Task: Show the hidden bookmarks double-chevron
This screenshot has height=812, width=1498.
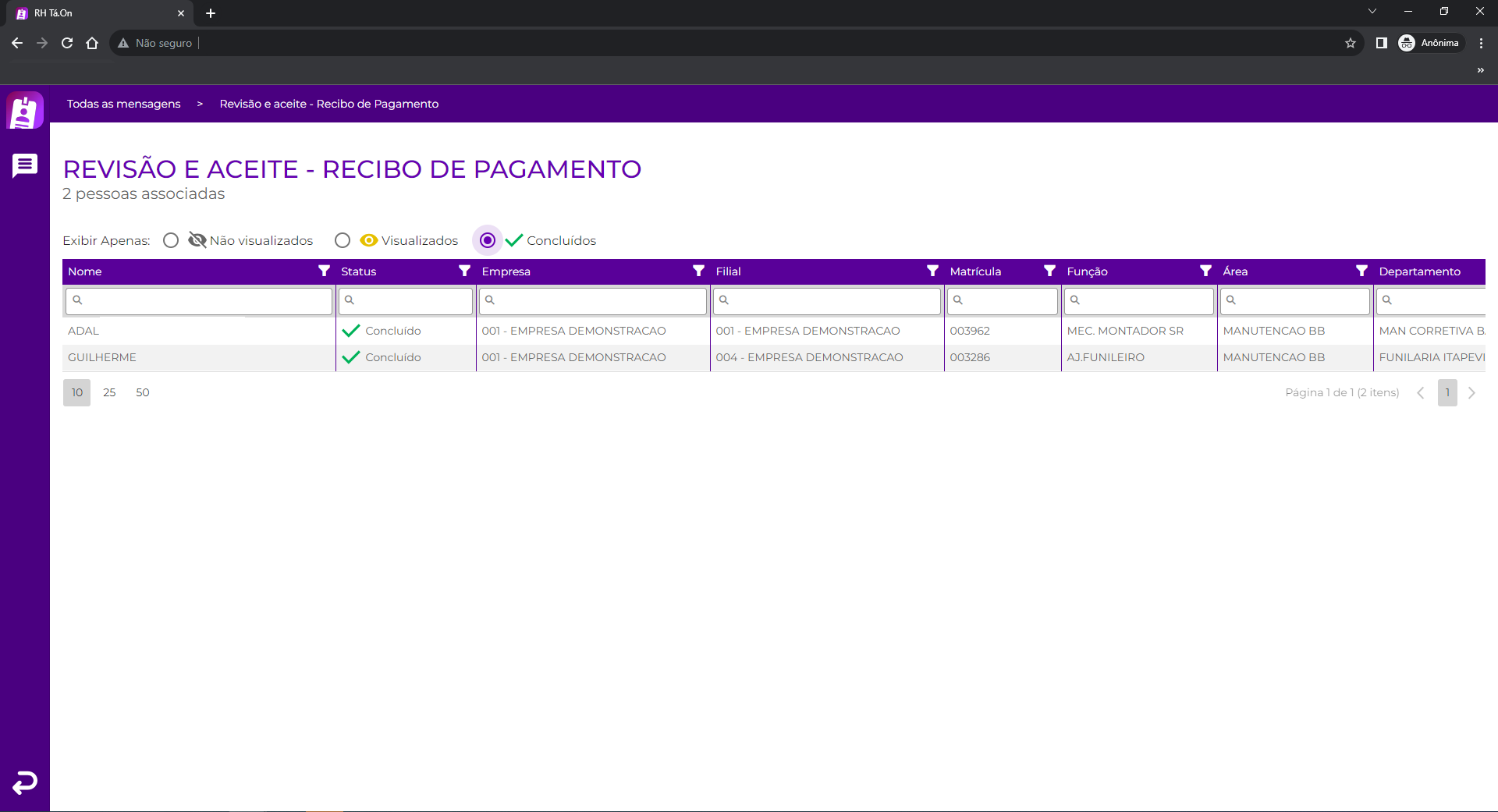Action: tap(1480, 70)
